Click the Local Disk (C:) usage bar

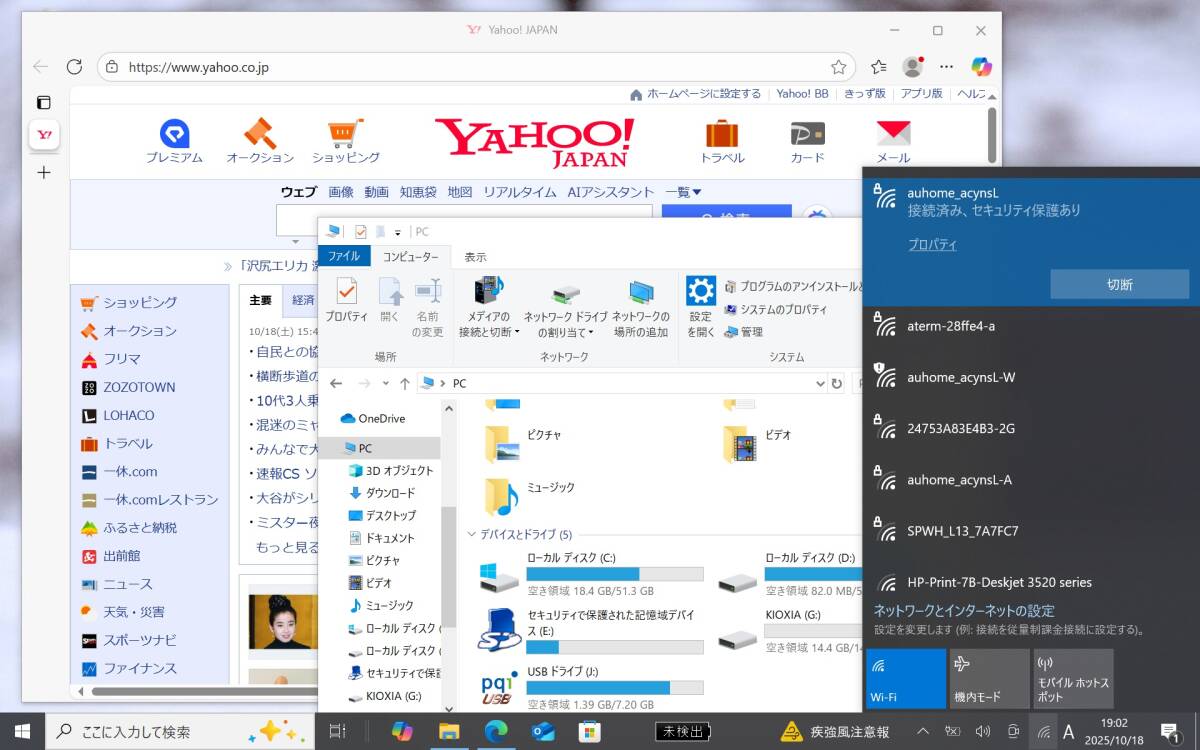[x=614, y=574]
